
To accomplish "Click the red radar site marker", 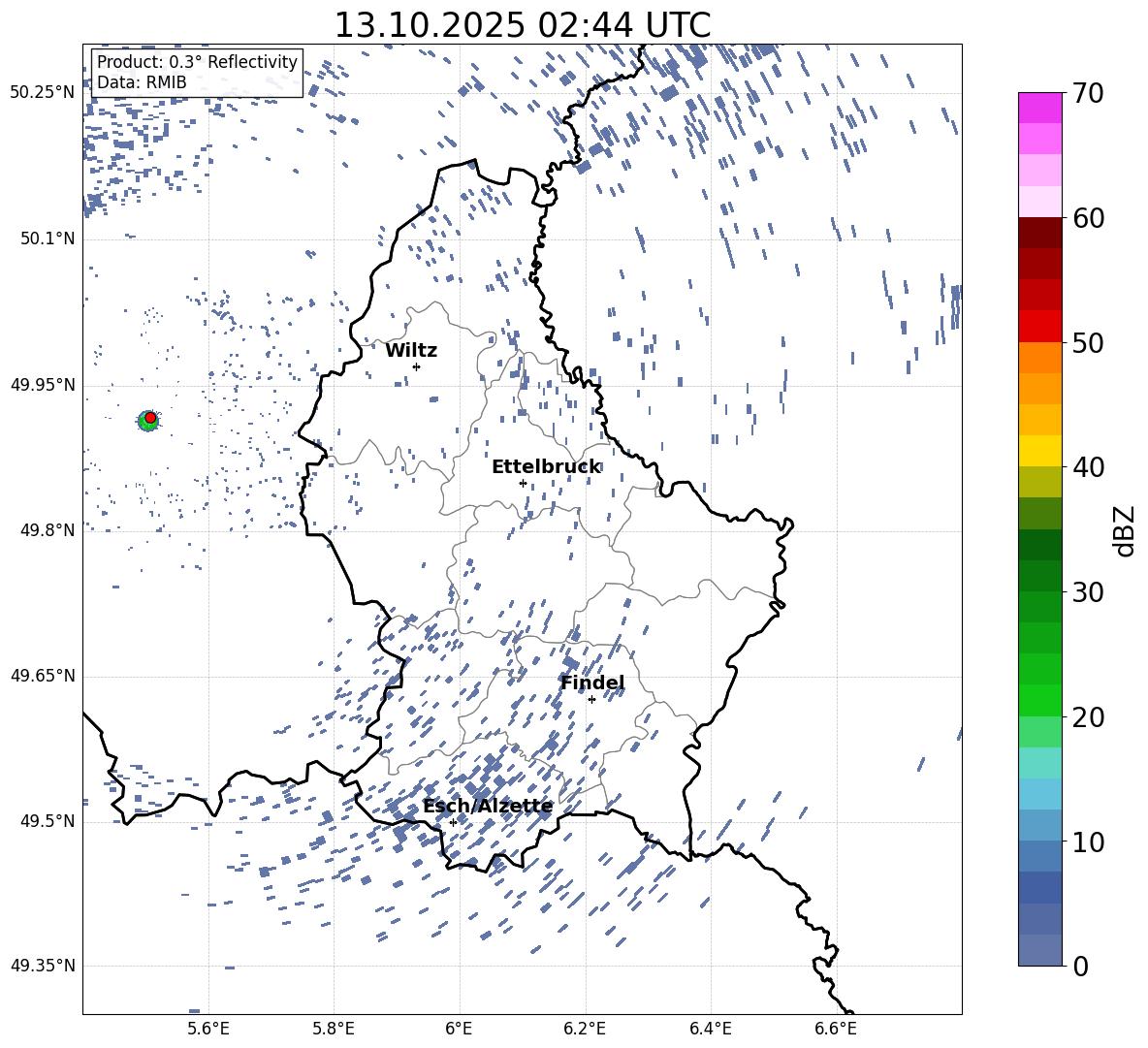I will [x=150, y=418].
